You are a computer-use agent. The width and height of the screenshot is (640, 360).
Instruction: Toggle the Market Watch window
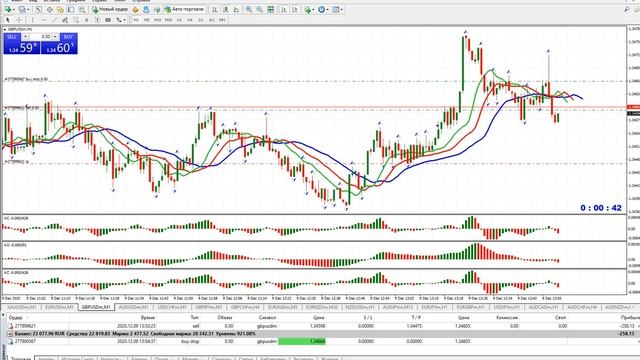38,9
